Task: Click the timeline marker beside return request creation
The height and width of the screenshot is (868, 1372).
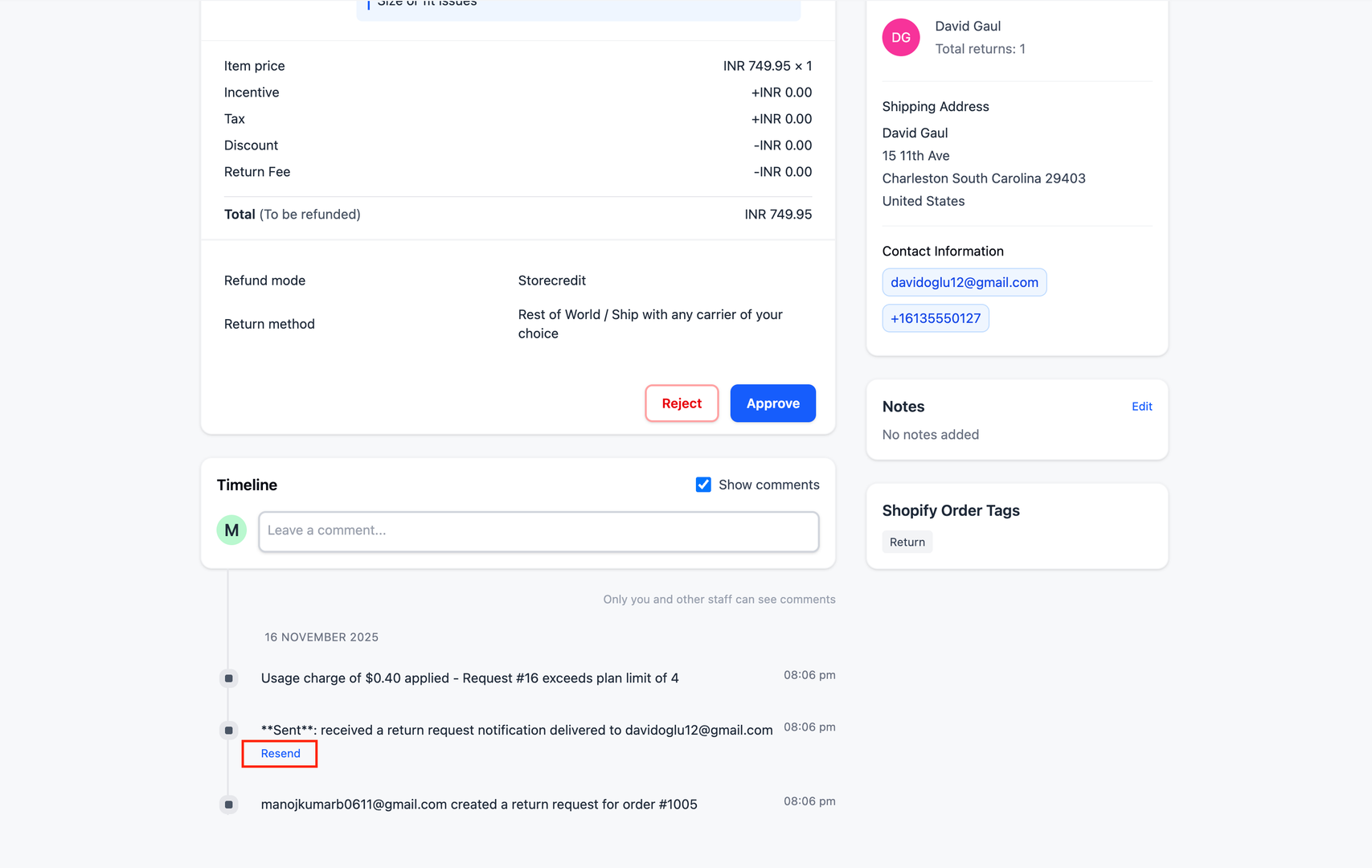Action: pyautogui.click(x=228, y=804)
